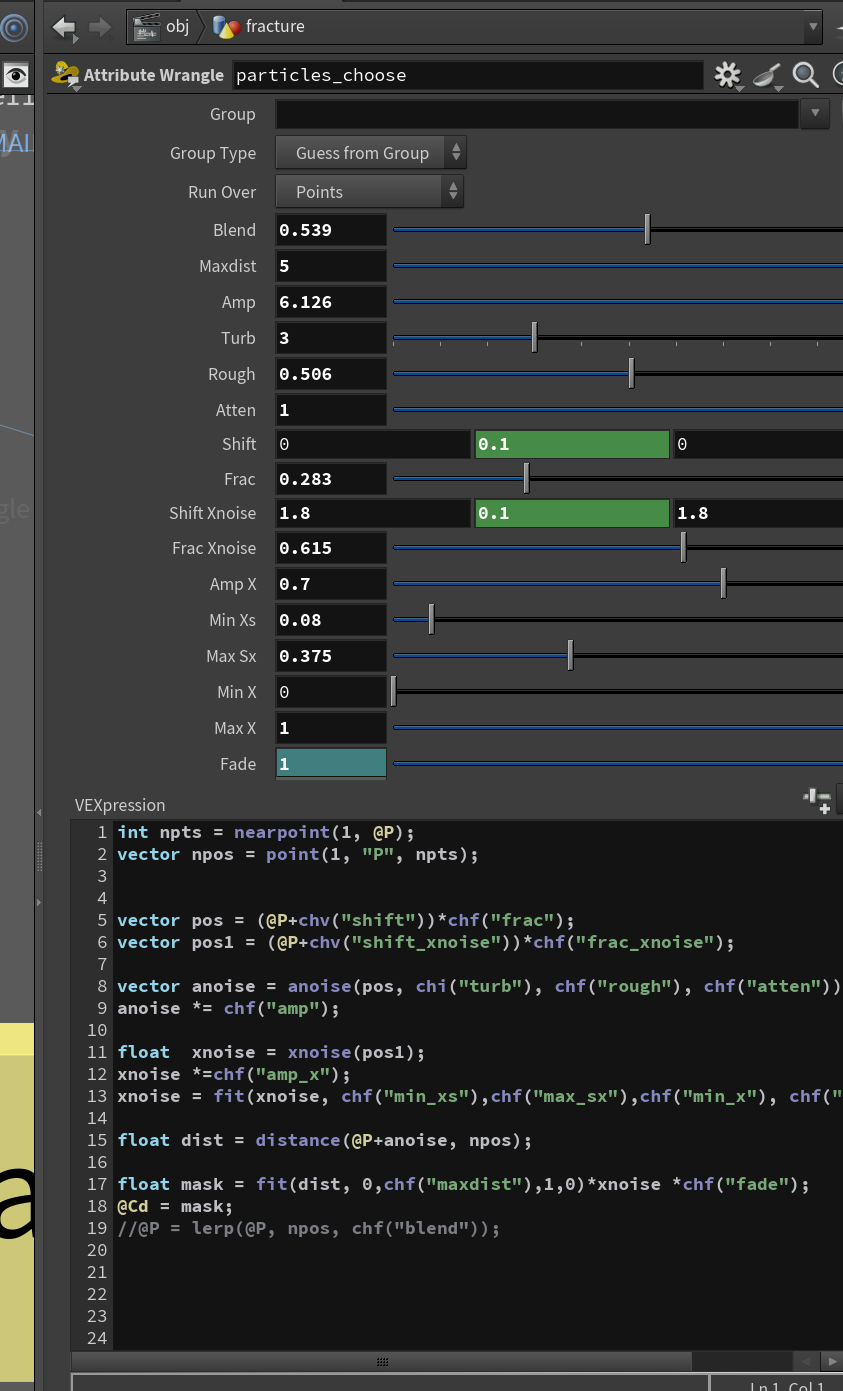Click the Blend slider handle
Viewport: 843px width, 1391px height.
647,229
